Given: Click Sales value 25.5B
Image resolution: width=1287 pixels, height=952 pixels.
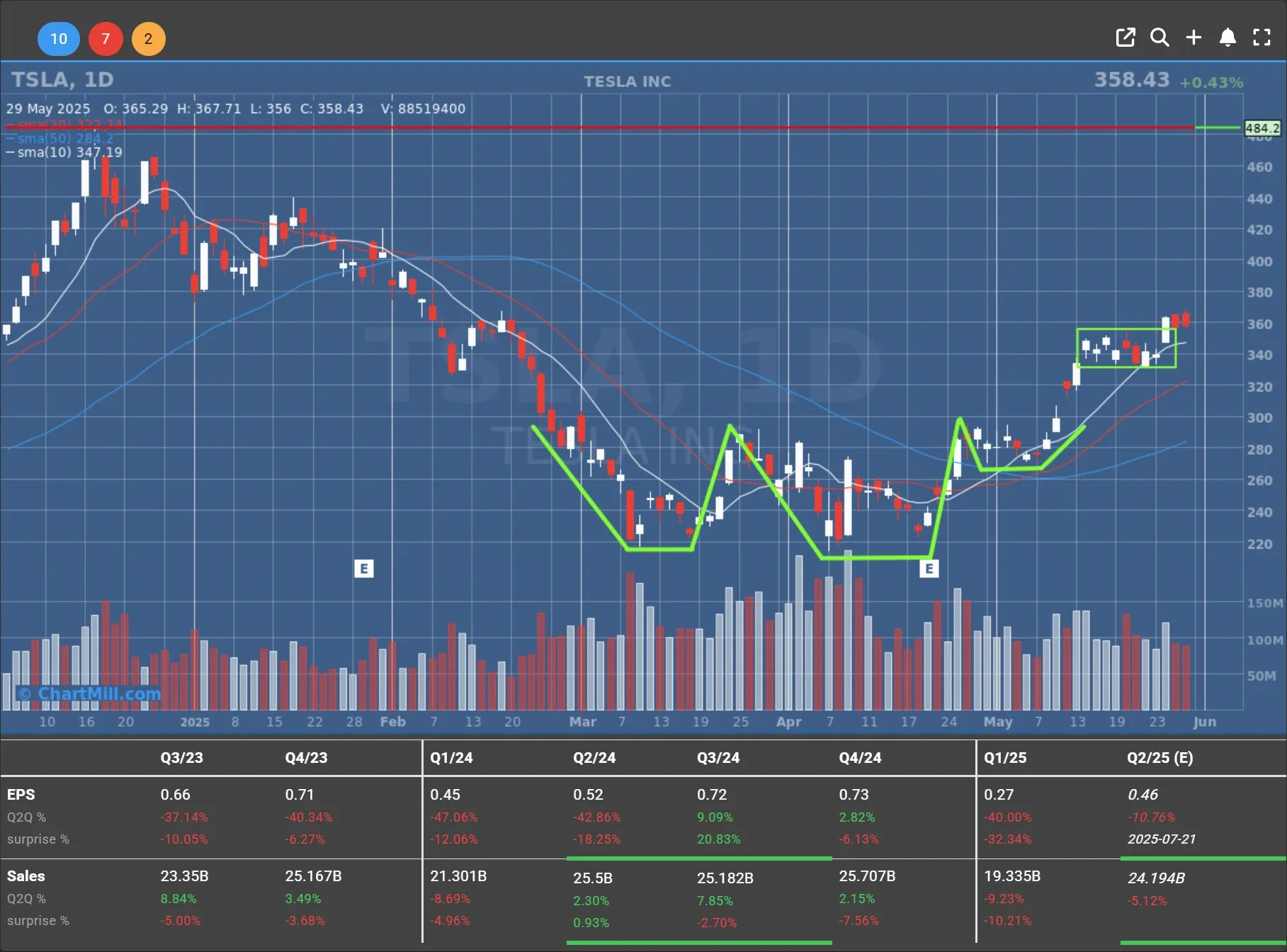Looking at the screenshot, I should [592, 878].
